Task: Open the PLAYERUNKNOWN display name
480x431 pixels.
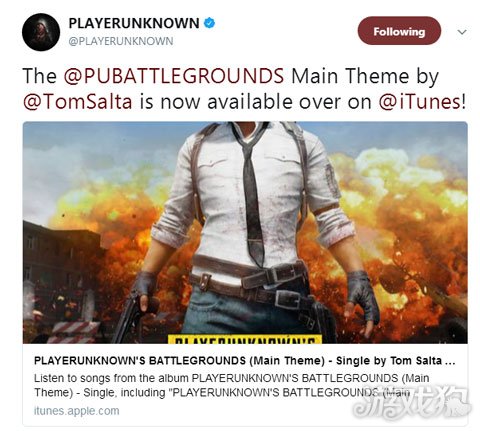Action: pos(134,23)
